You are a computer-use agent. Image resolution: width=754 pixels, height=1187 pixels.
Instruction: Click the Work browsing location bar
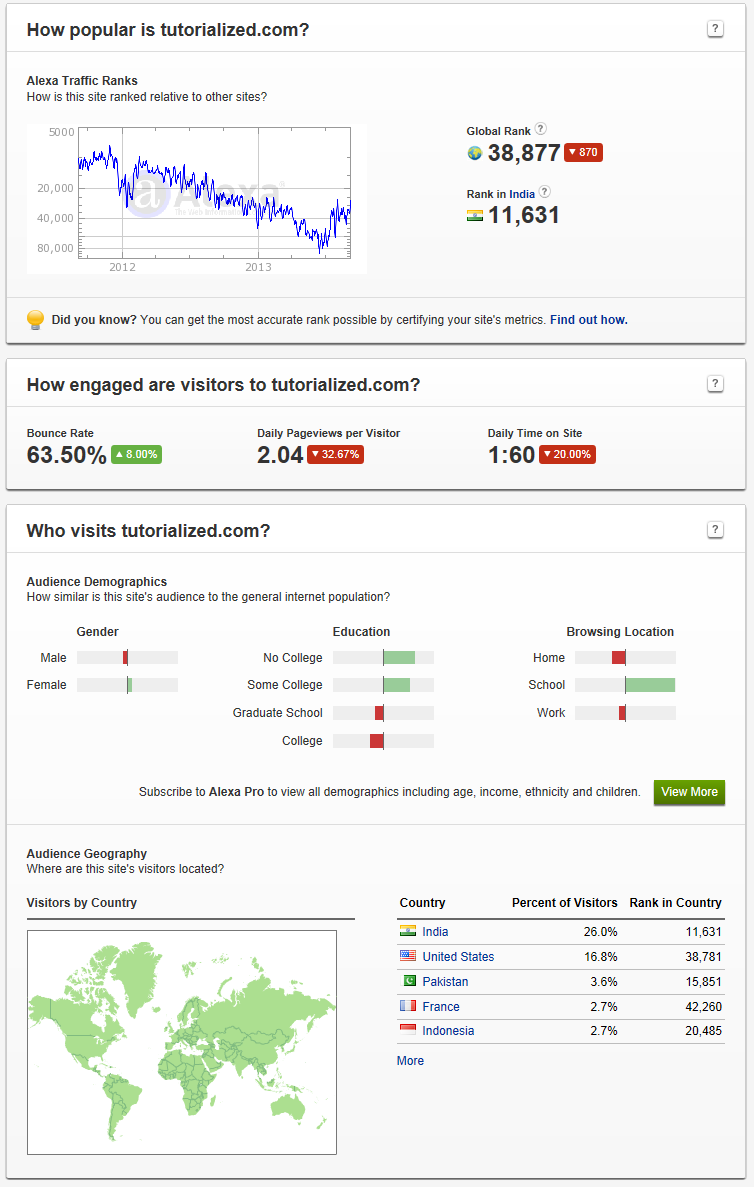point(625,712)
